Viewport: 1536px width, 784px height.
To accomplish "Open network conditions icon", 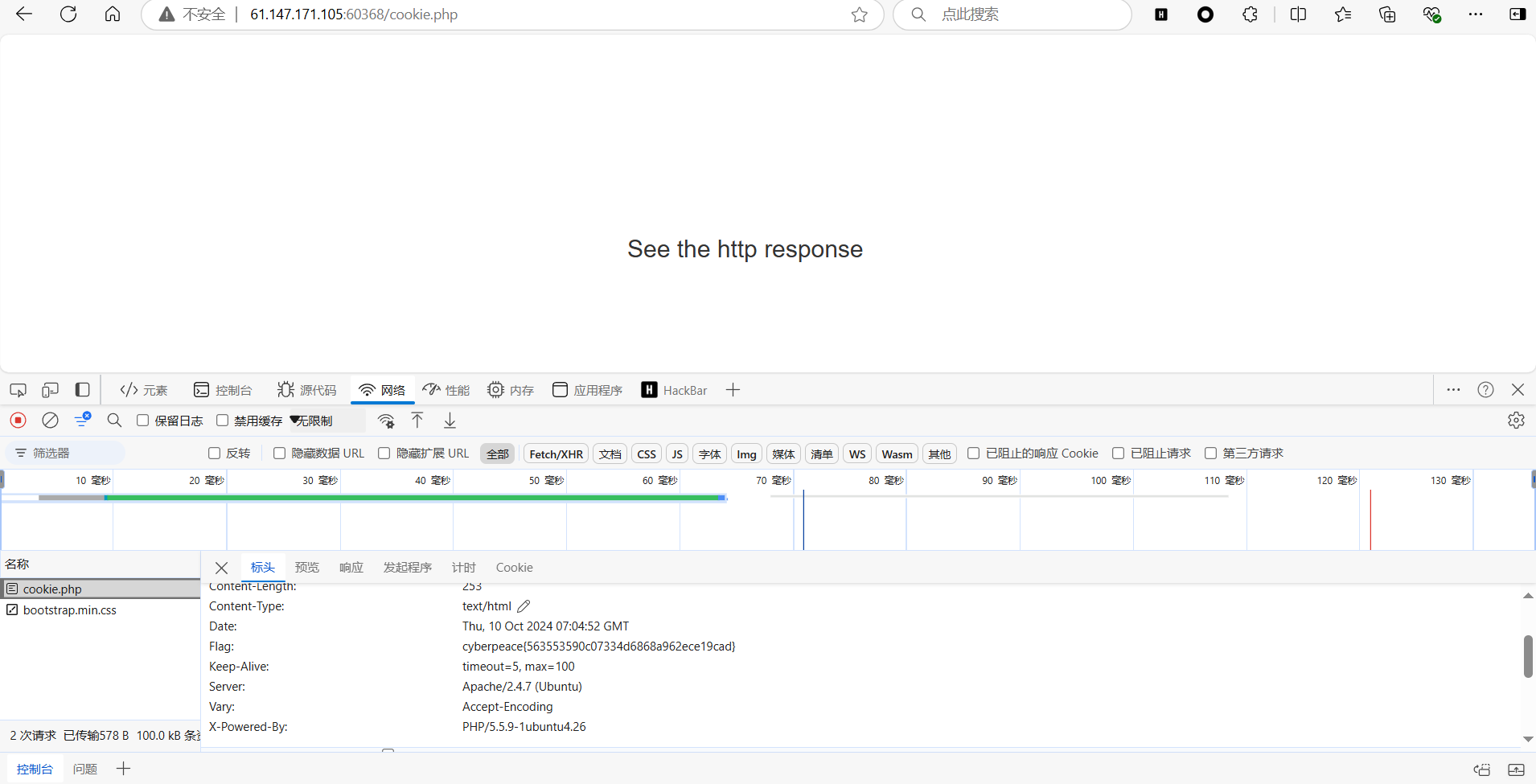I will (386, 421).
